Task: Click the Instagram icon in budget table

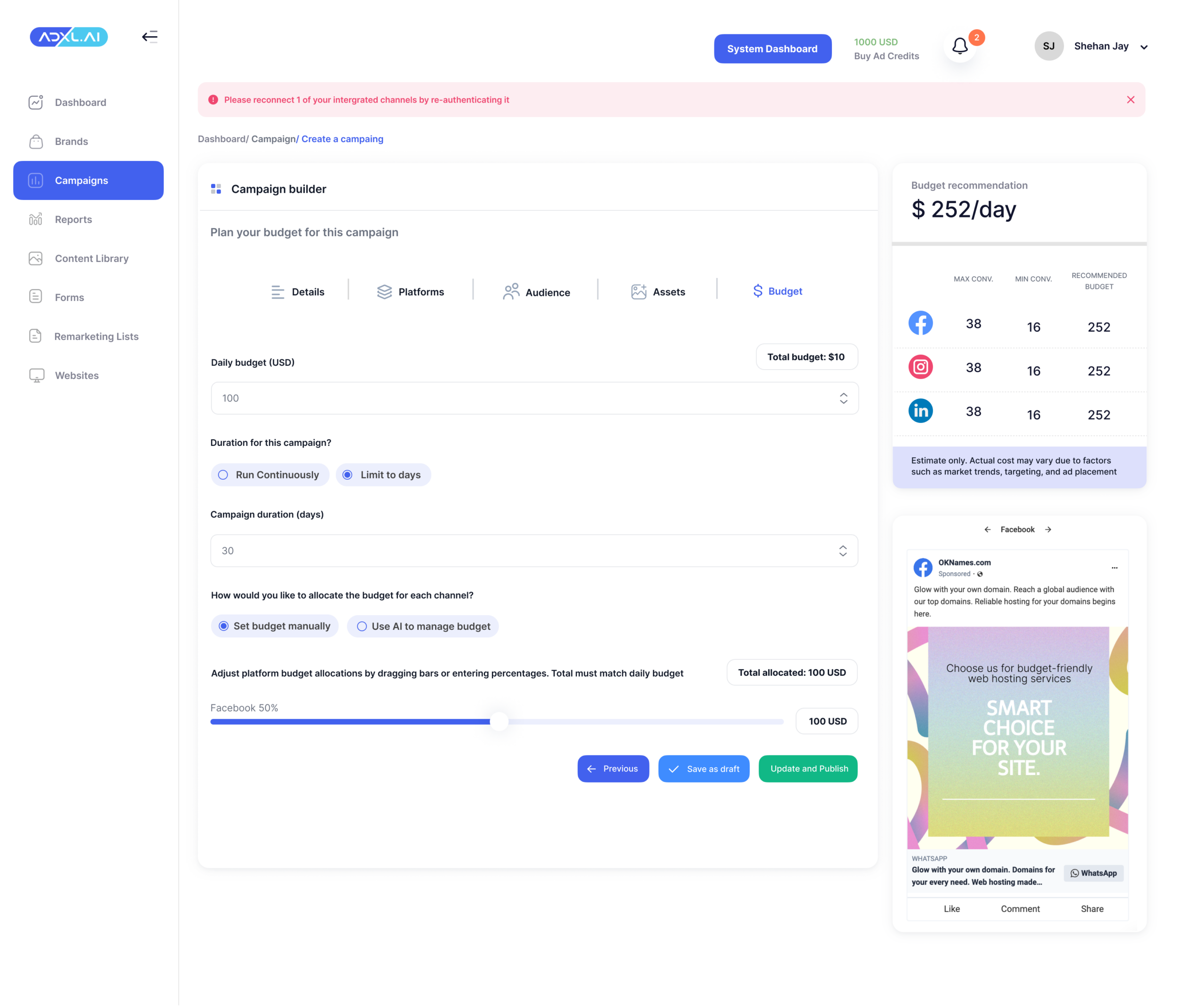Action: [x=920, y=367]
